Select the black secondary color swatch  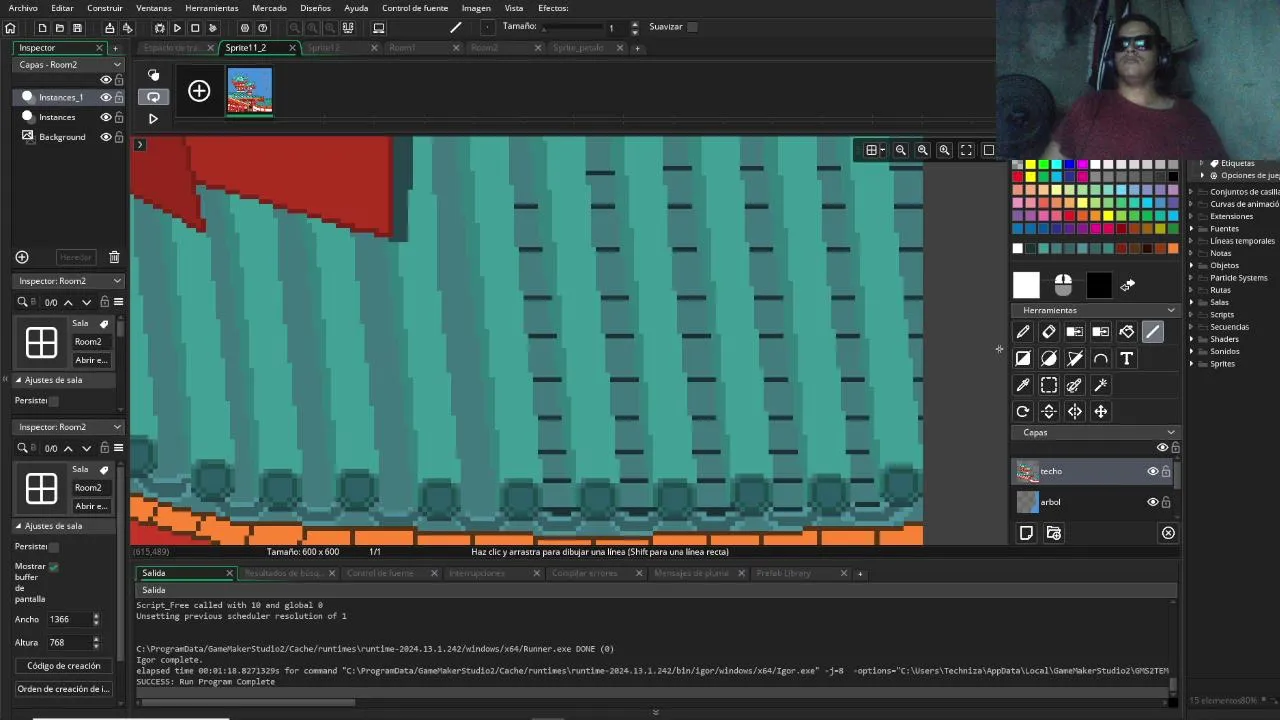(1099, 285)
